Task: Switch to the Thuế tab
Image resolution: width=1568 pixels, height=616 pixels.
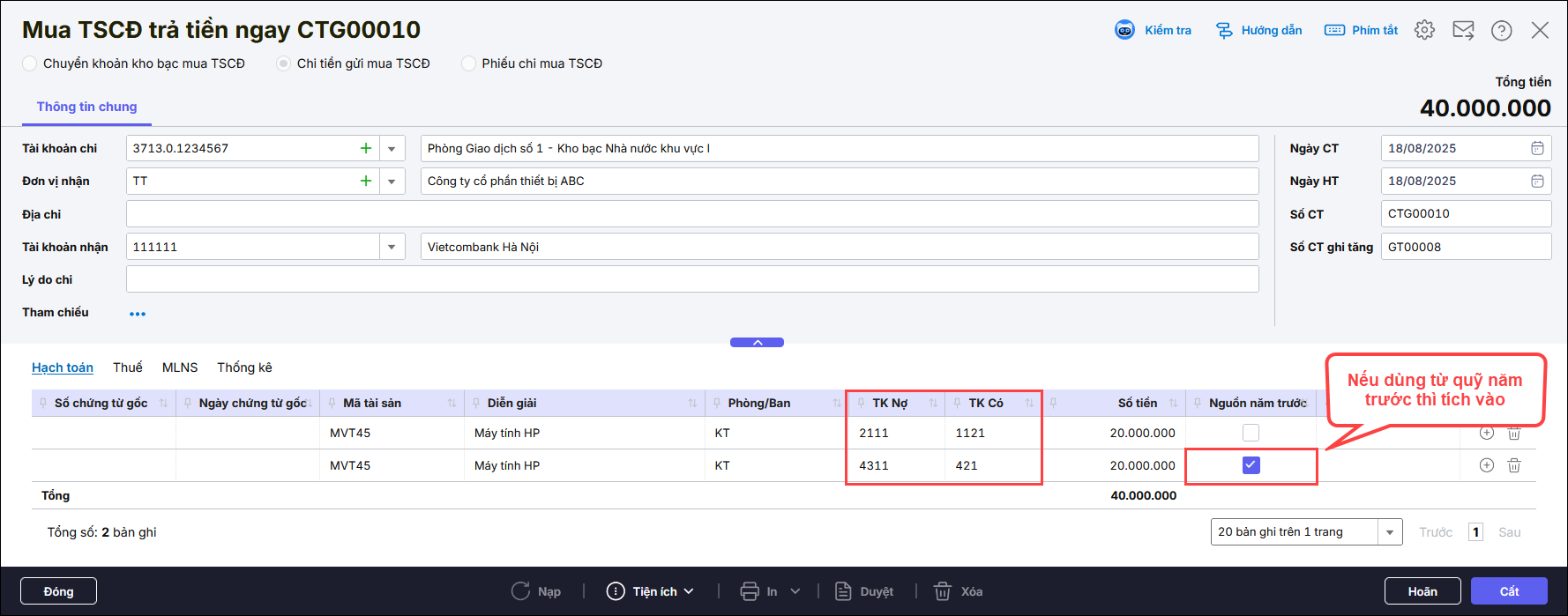Action: (127, 367)
